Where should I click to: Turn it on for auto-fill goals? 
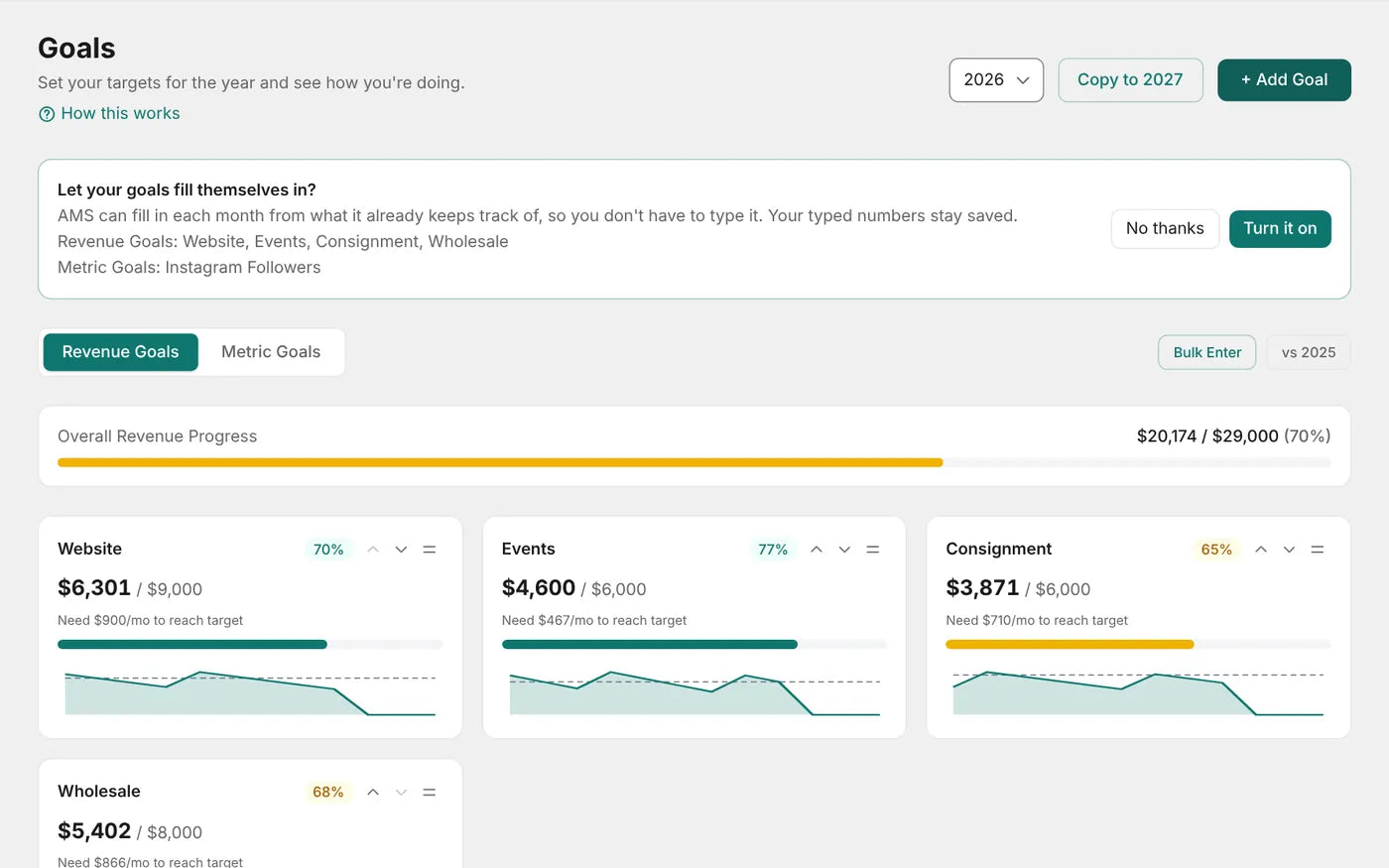[x=1280, y=229]
